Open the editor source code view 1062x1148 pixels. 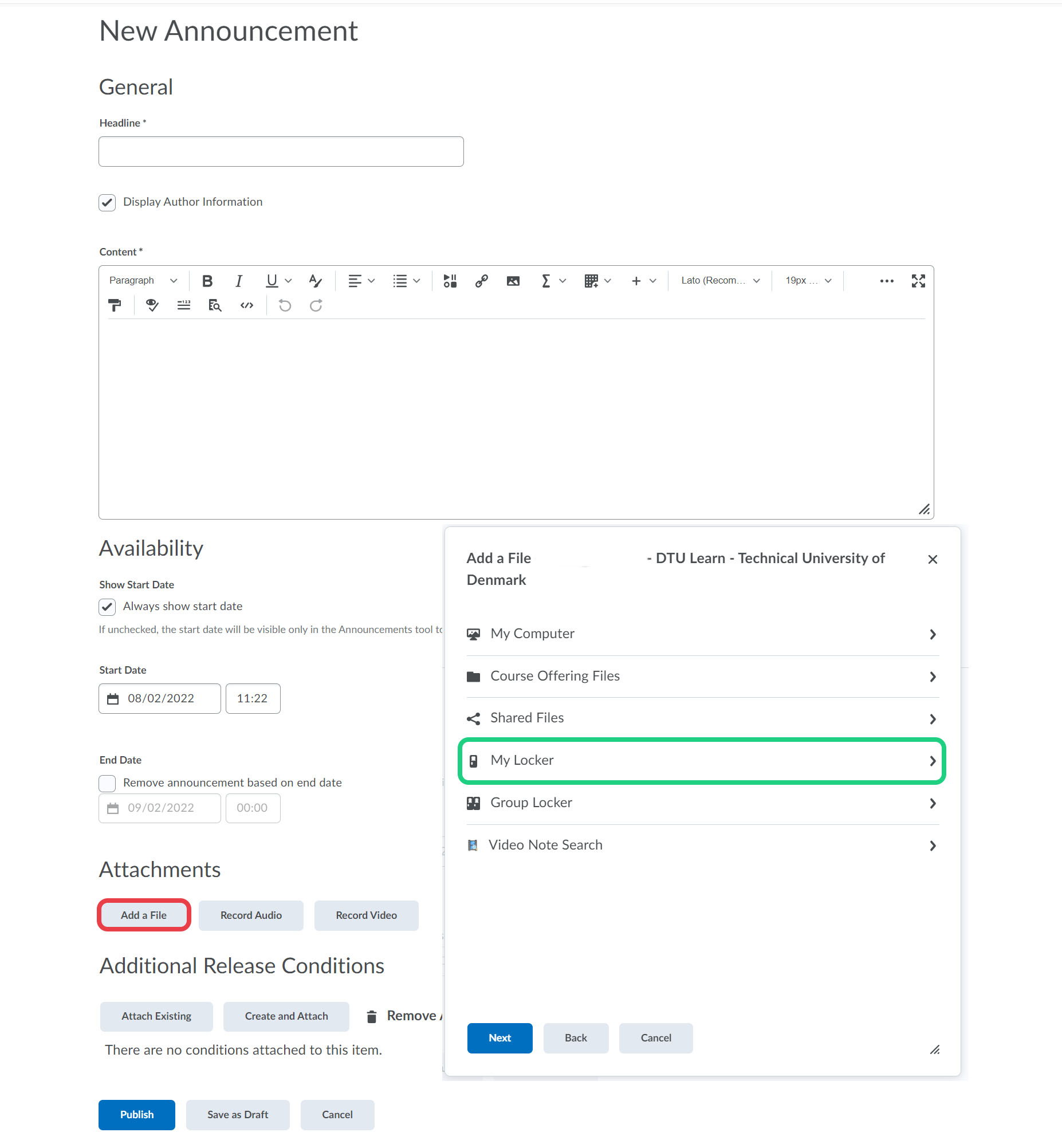(246, 306)
